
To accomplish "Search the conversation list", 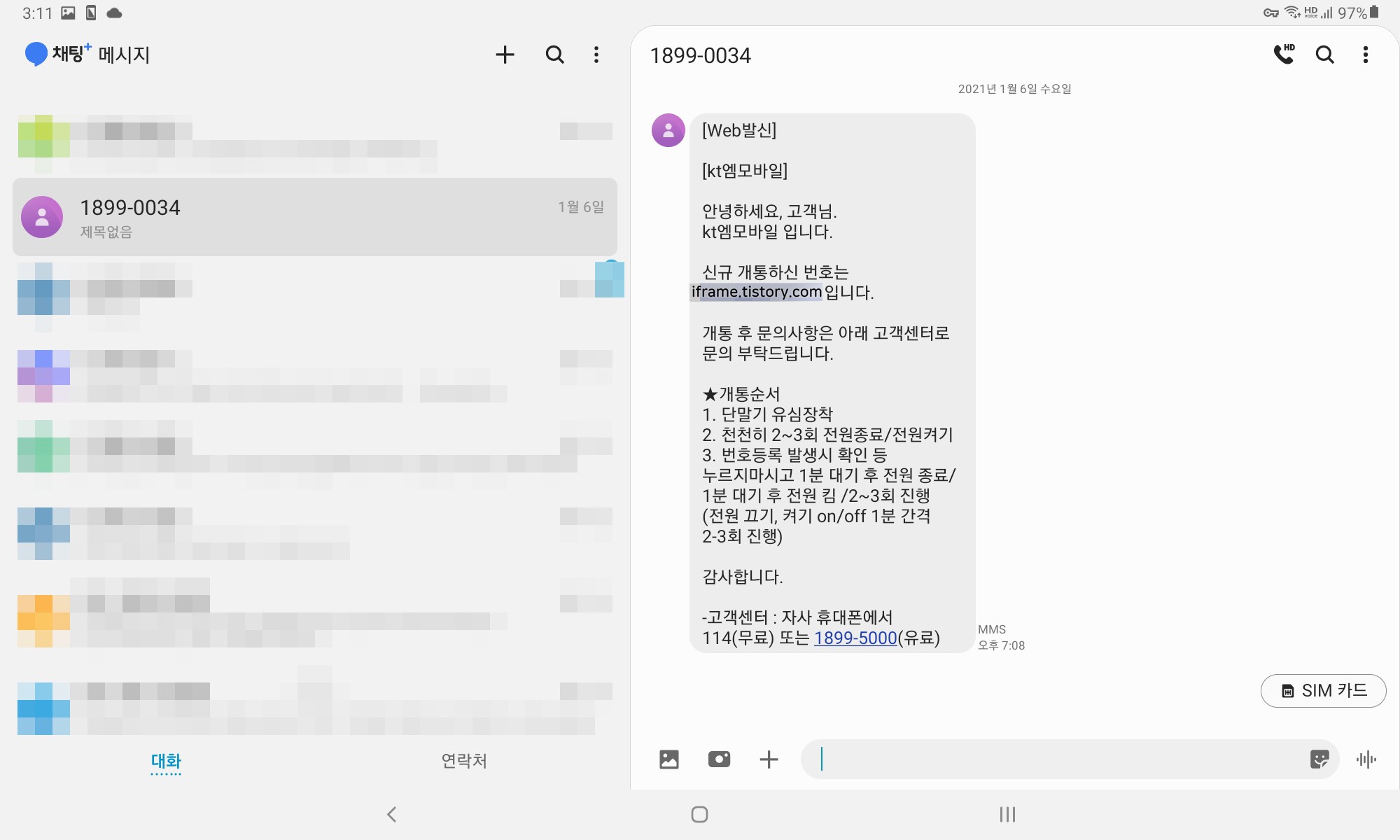I will (554, 55).
